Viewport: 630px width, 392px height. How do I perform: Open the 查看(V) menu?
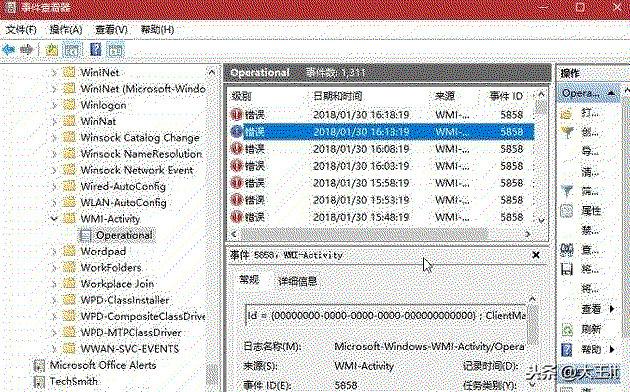point(111,30)
